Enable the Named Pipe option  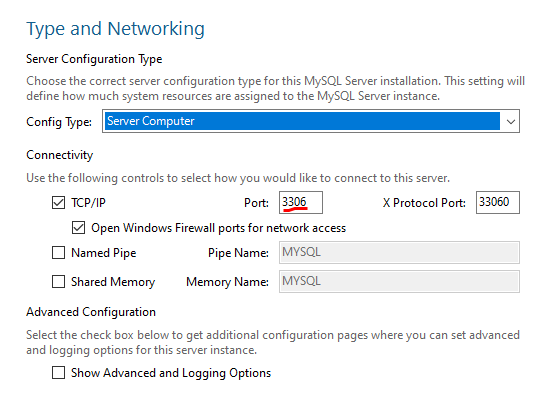[x=58, y=253]
